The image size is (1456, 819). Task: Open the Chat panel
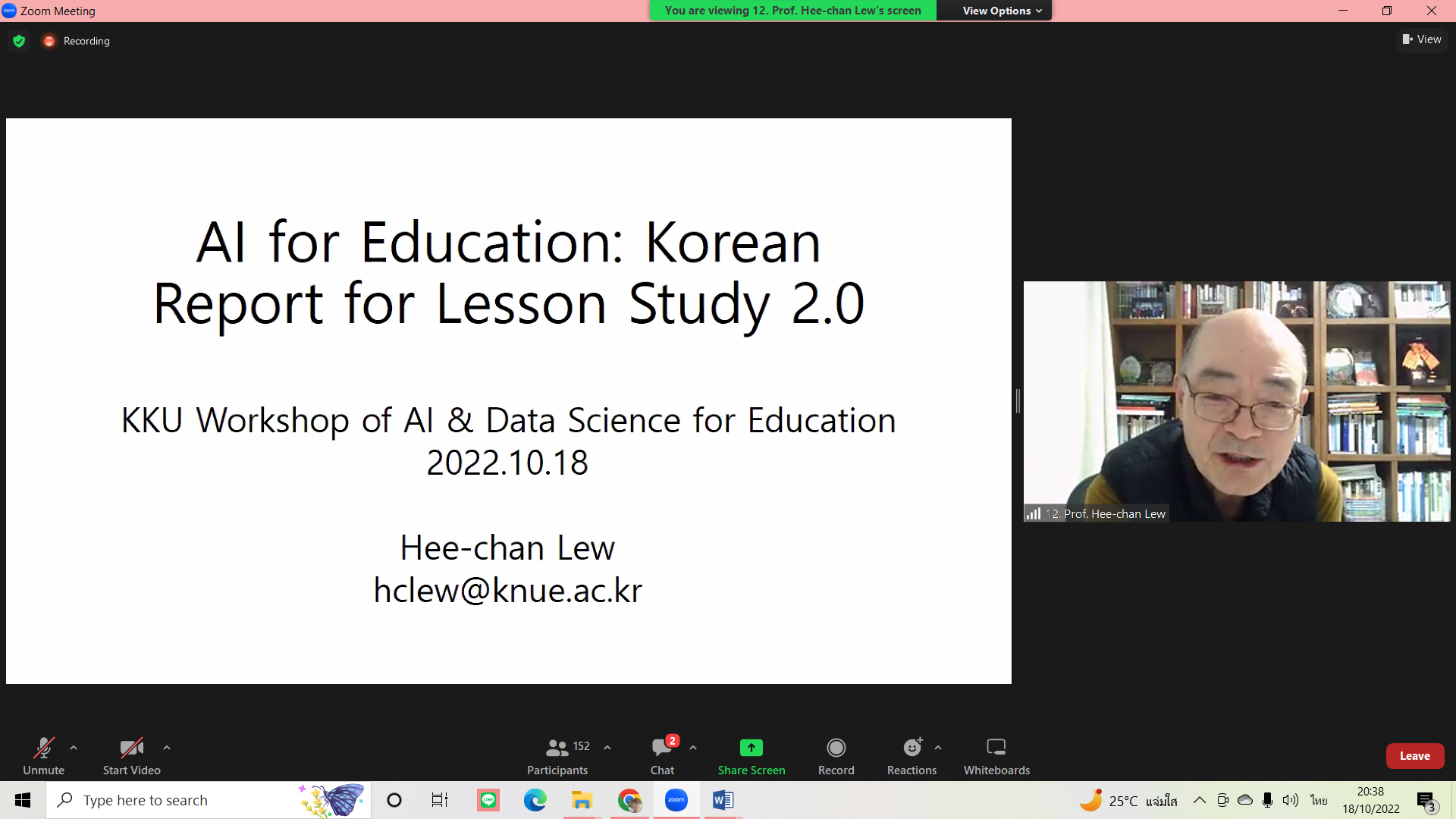[x=662, y=755]
